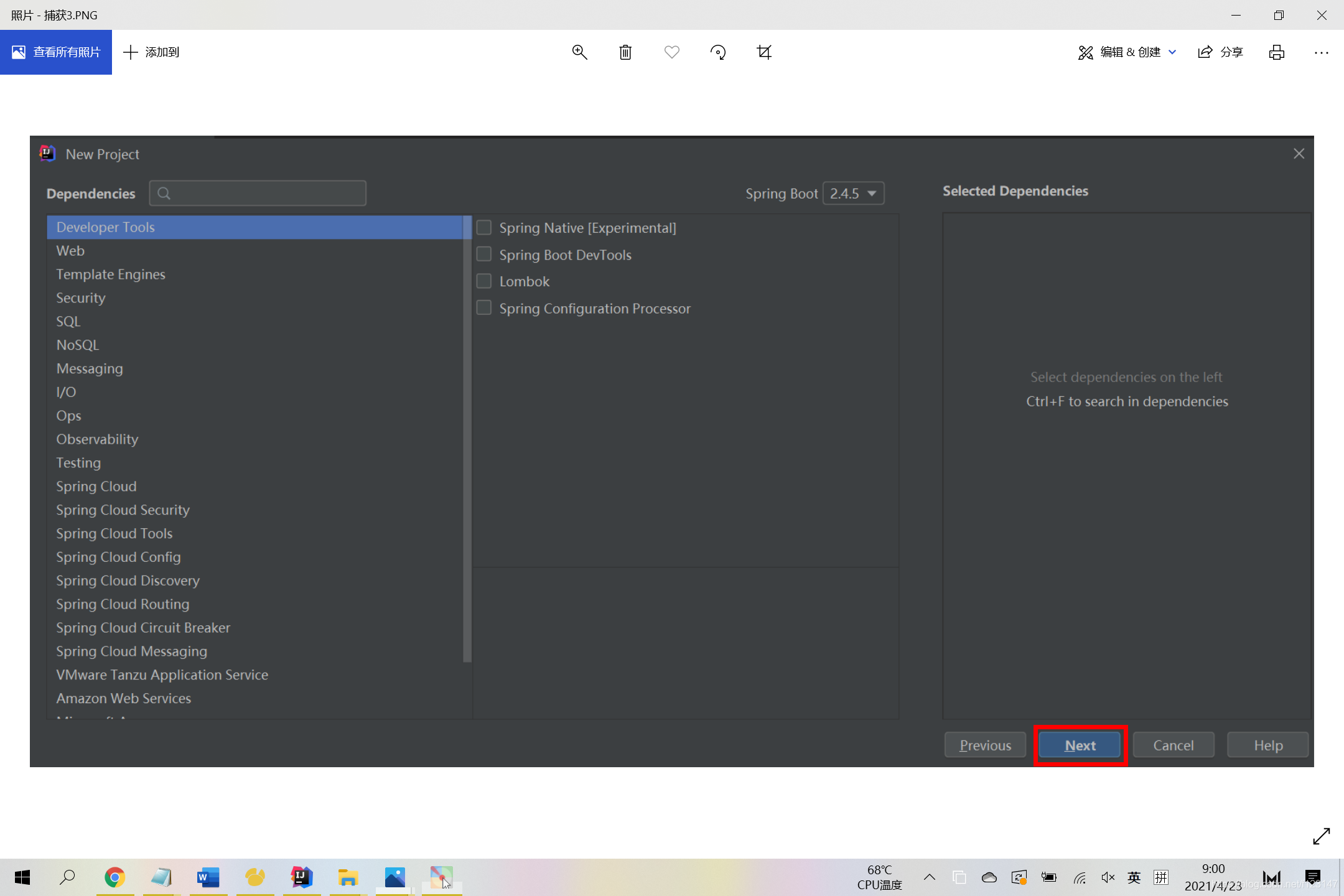This screenshot has width=1344, height=896.
Task: Click the Previous button
Action: click(x=985, y=745)
